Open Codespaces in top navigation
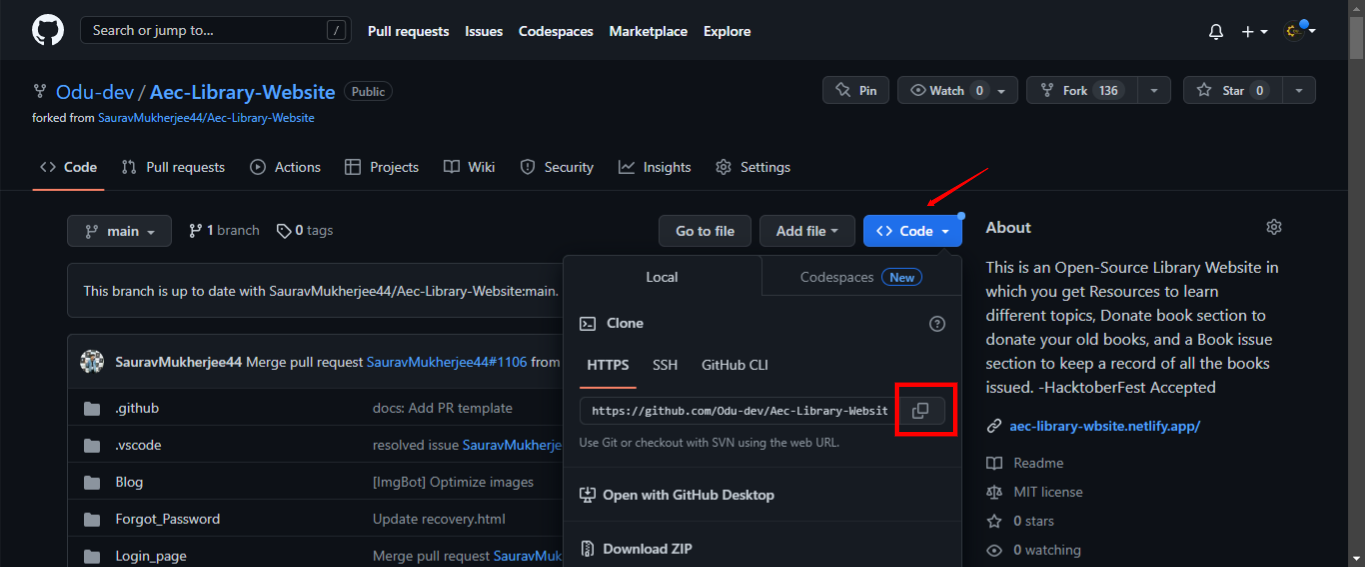 coord(556,31)
